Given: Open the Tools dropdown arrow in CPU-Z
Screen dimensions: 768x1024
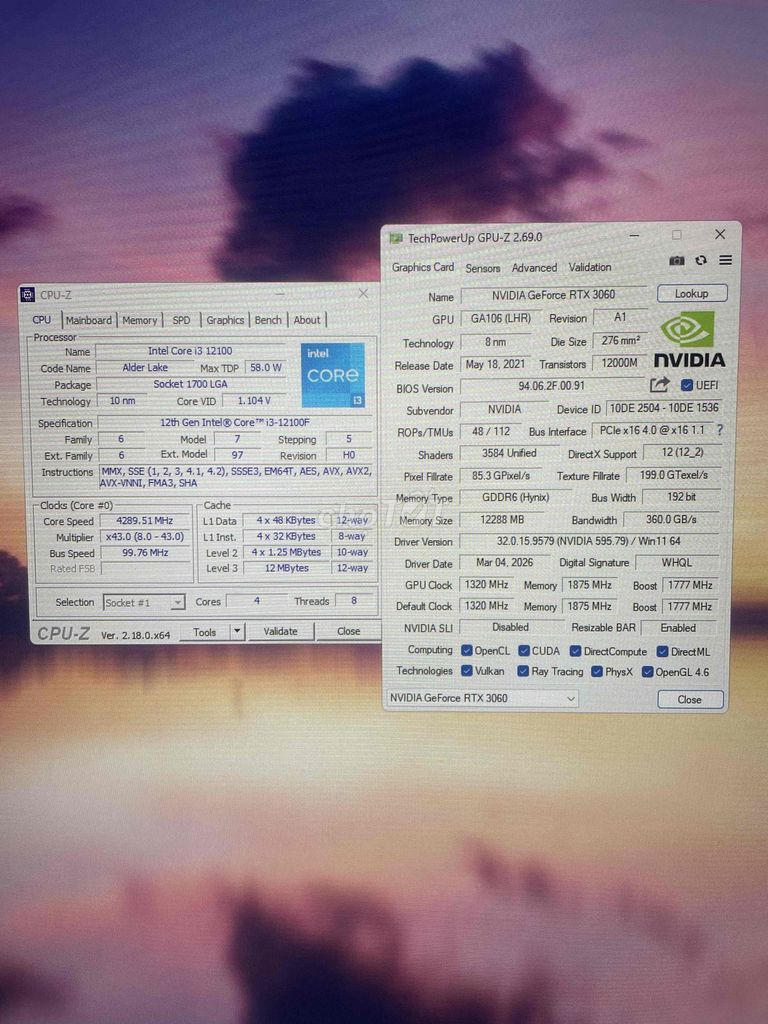Looking at the screenshot, I should [x=237, y=631].
